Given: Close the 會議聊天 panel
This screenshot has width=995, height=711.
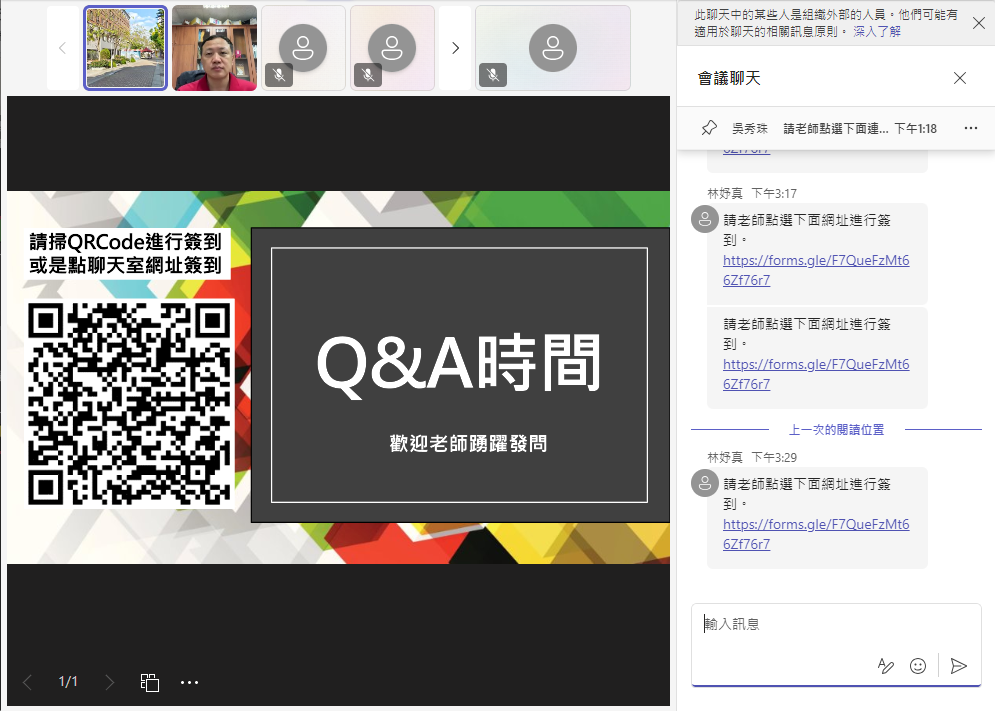Looking at the screenshot, I should point(959,78).
